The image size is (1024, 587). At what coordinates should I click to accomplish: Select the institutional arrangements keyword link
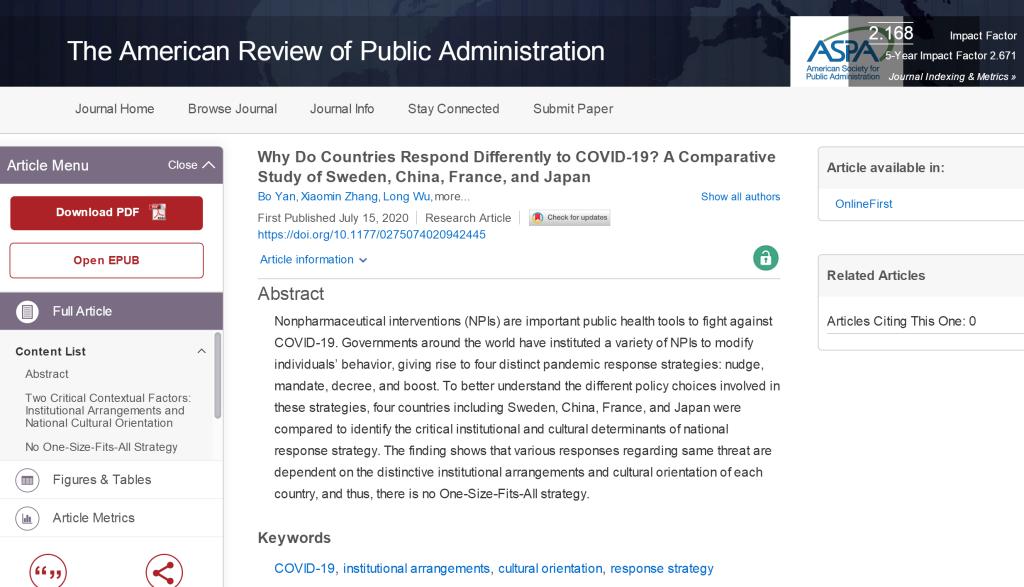coord(416,568)
